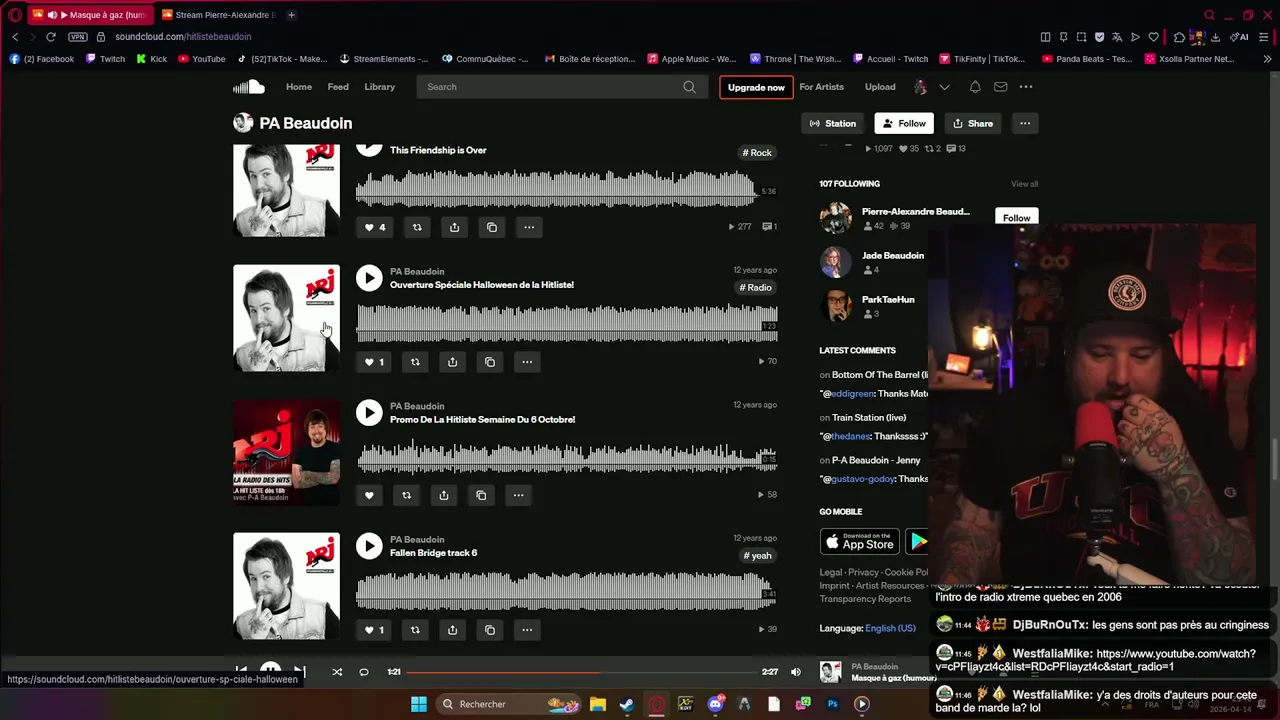Open the browser VPN badge
This screenshot has width=1280, height=720.
coord(78,37)
